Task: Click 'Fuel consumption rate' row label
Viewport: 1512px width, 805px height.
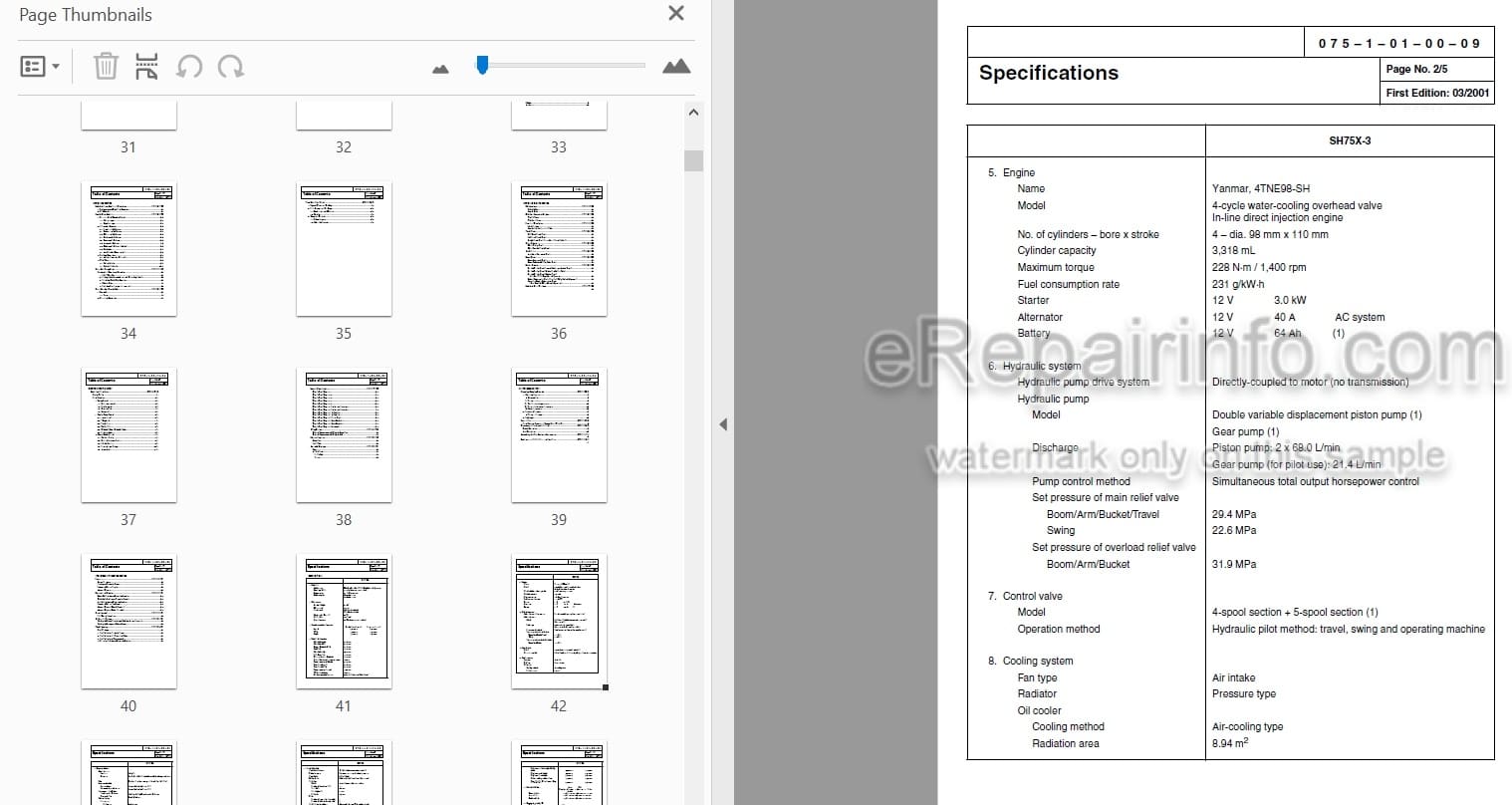Action: [x=1069, y=284]
